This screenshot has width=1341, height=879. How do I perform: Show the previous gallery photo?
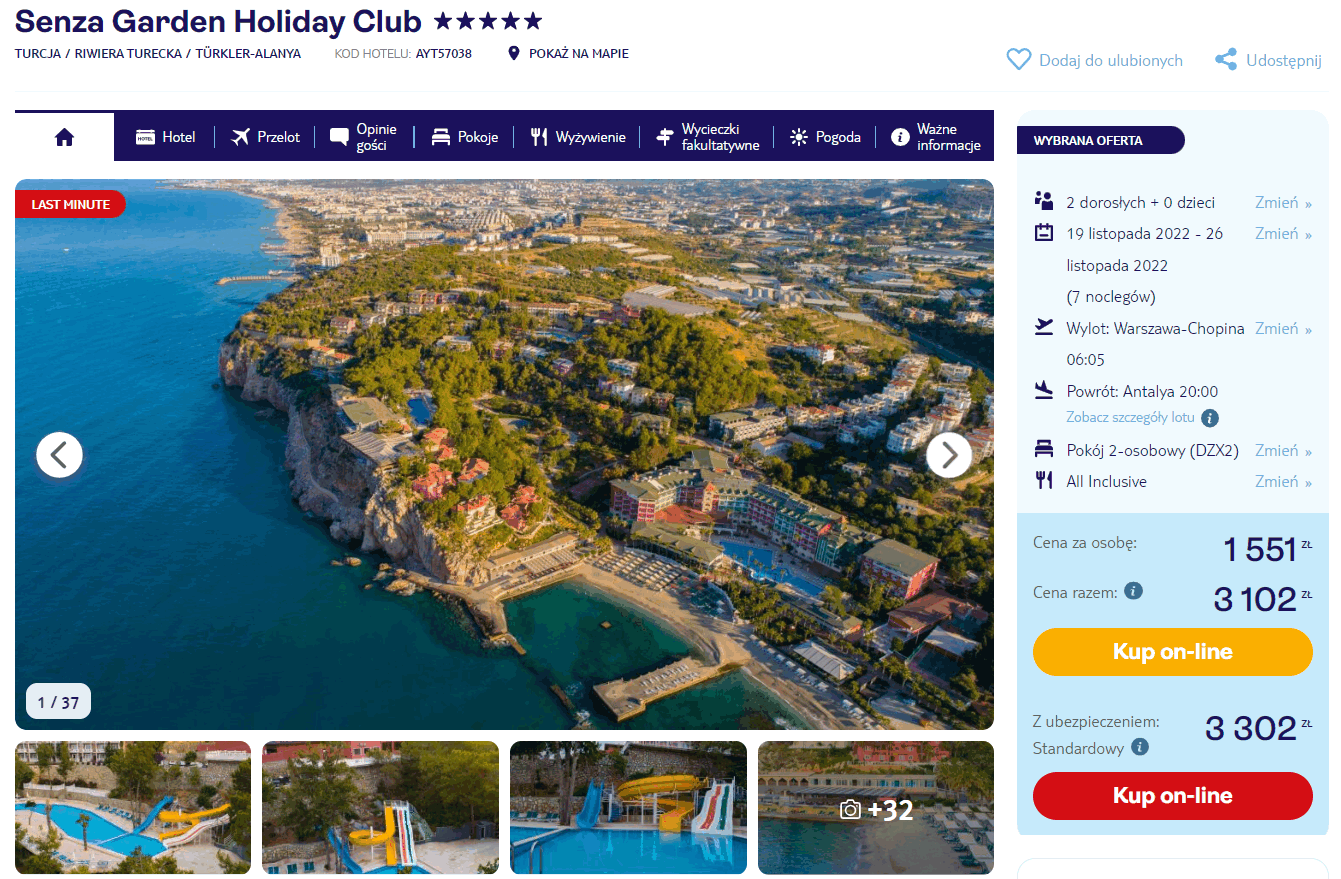(x=59, y=455)
